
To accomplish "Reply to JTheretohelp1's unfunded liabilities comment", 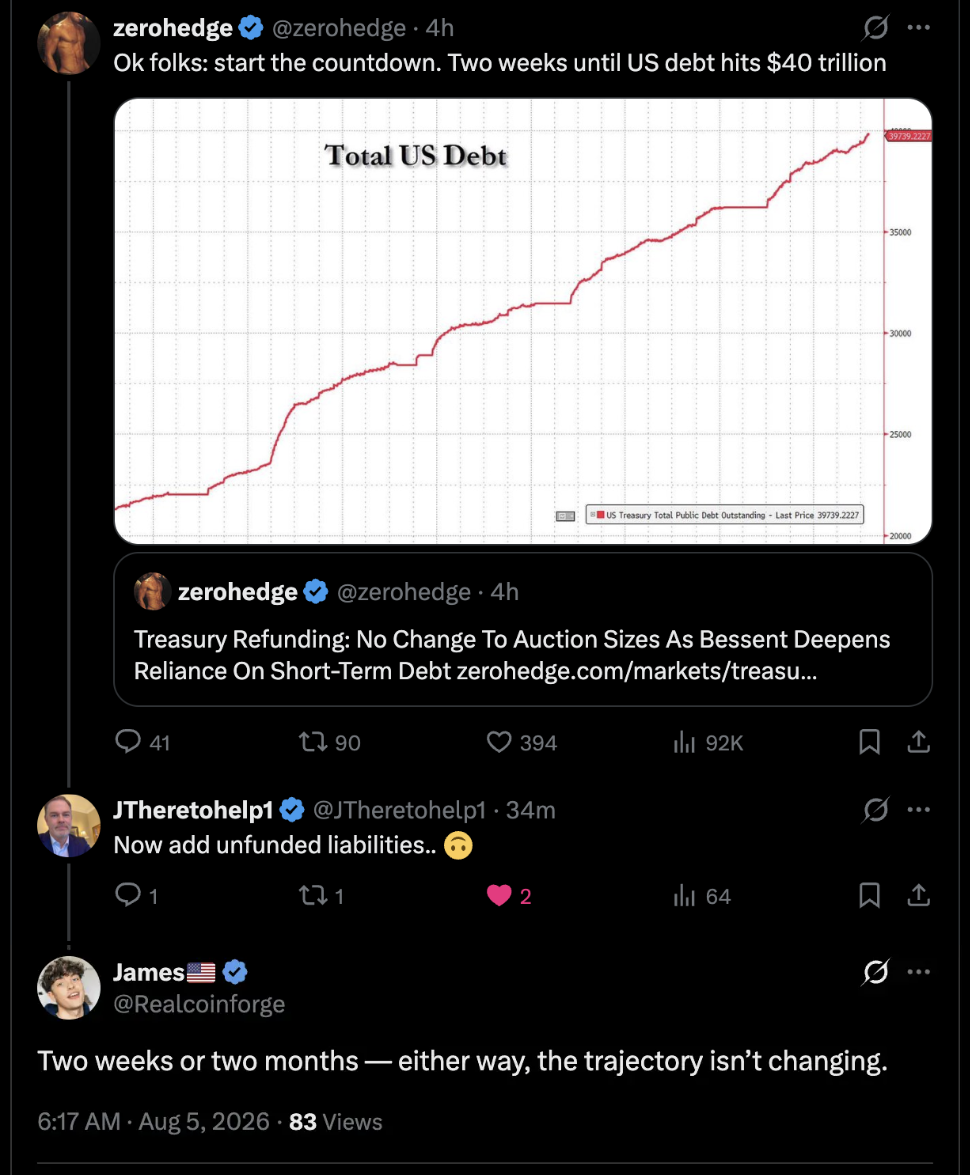I will pos(128,895).
